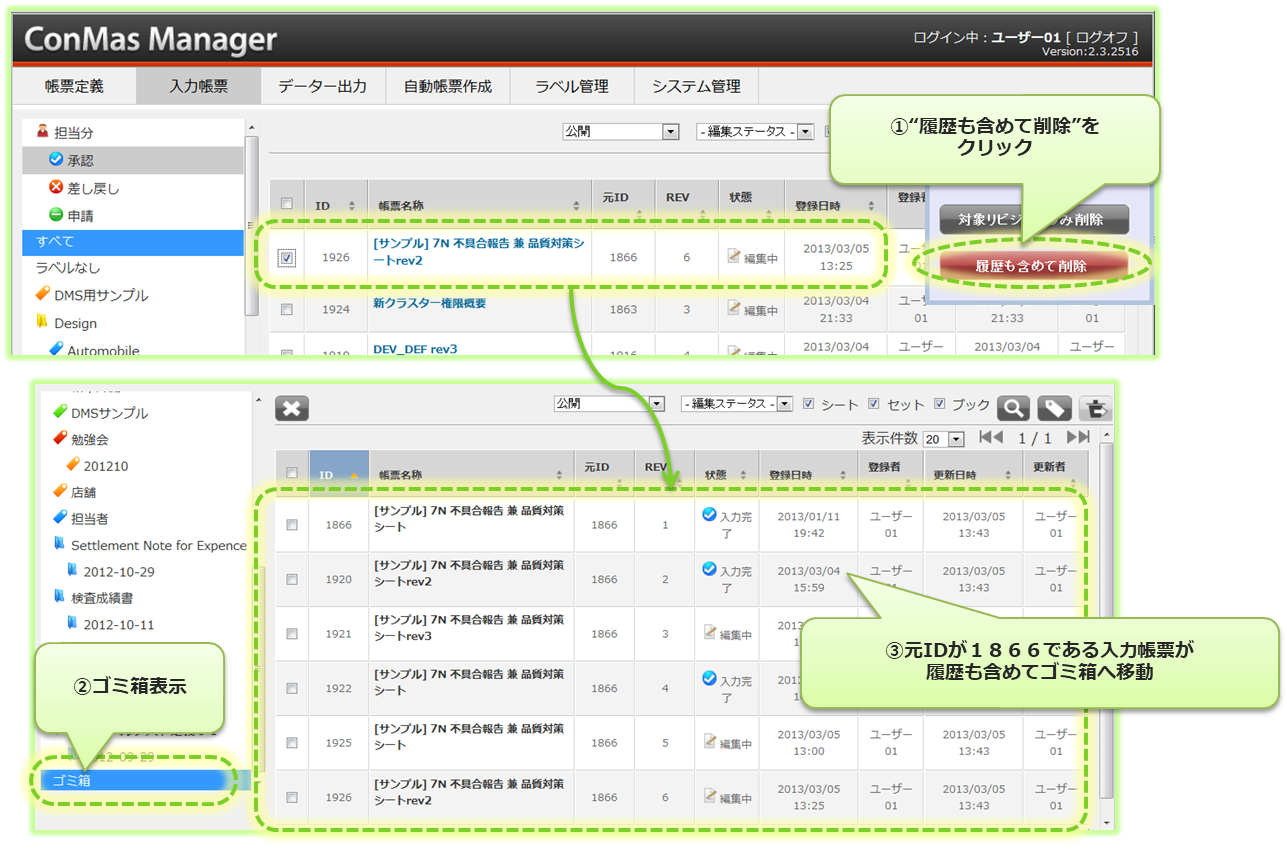Switch to the 帳票定義 tab
The height and width of the screenshot is (849, 1287).
point(74,86)
